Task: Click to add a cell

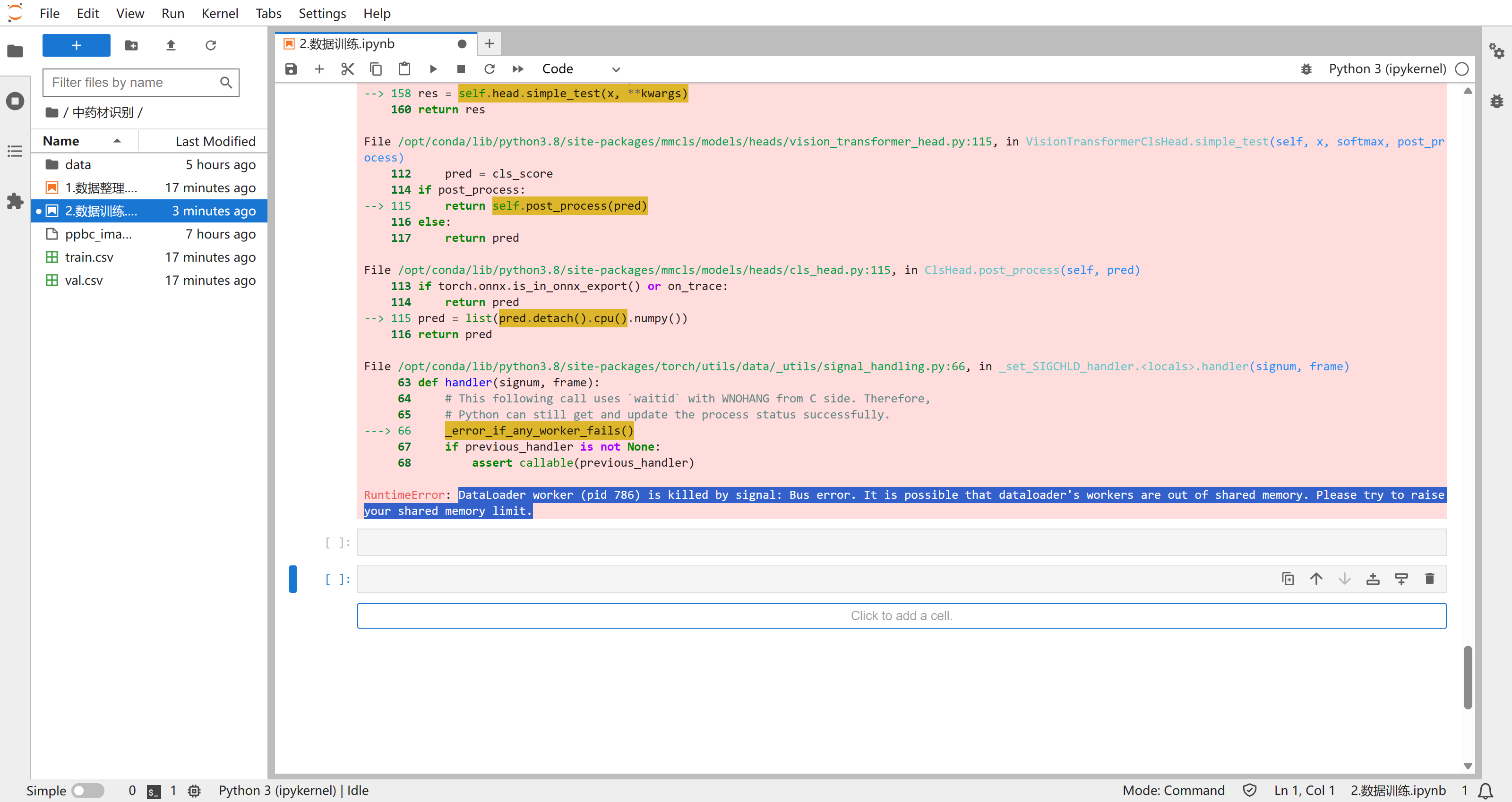Action: [902, 615]
